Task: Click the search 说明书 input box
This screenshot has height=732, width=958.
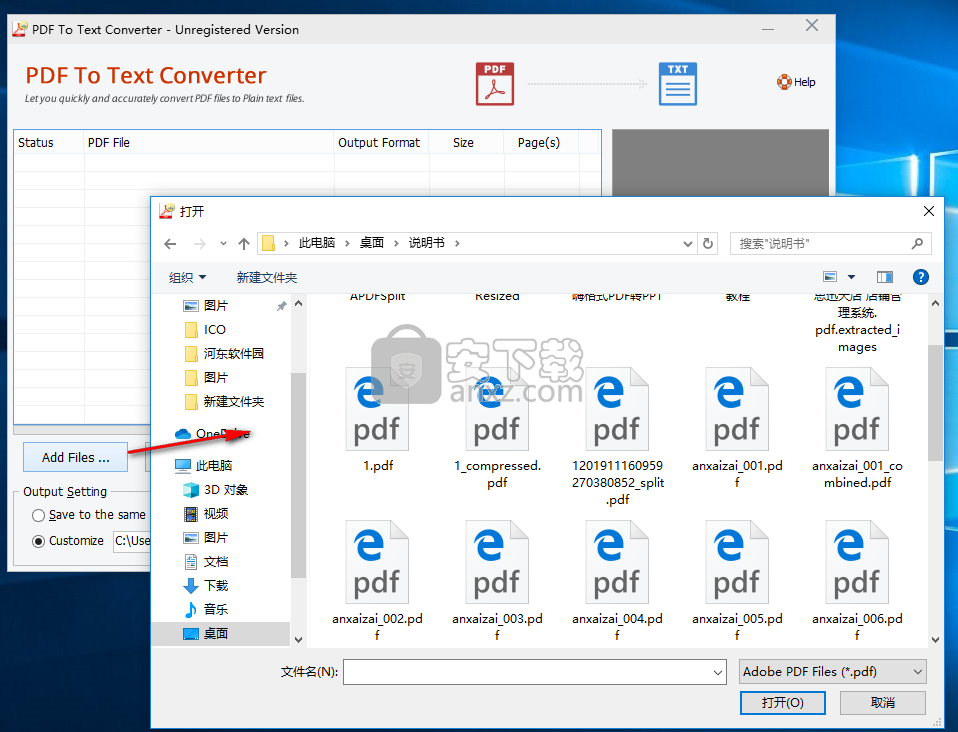Action: tap(822, 244)
